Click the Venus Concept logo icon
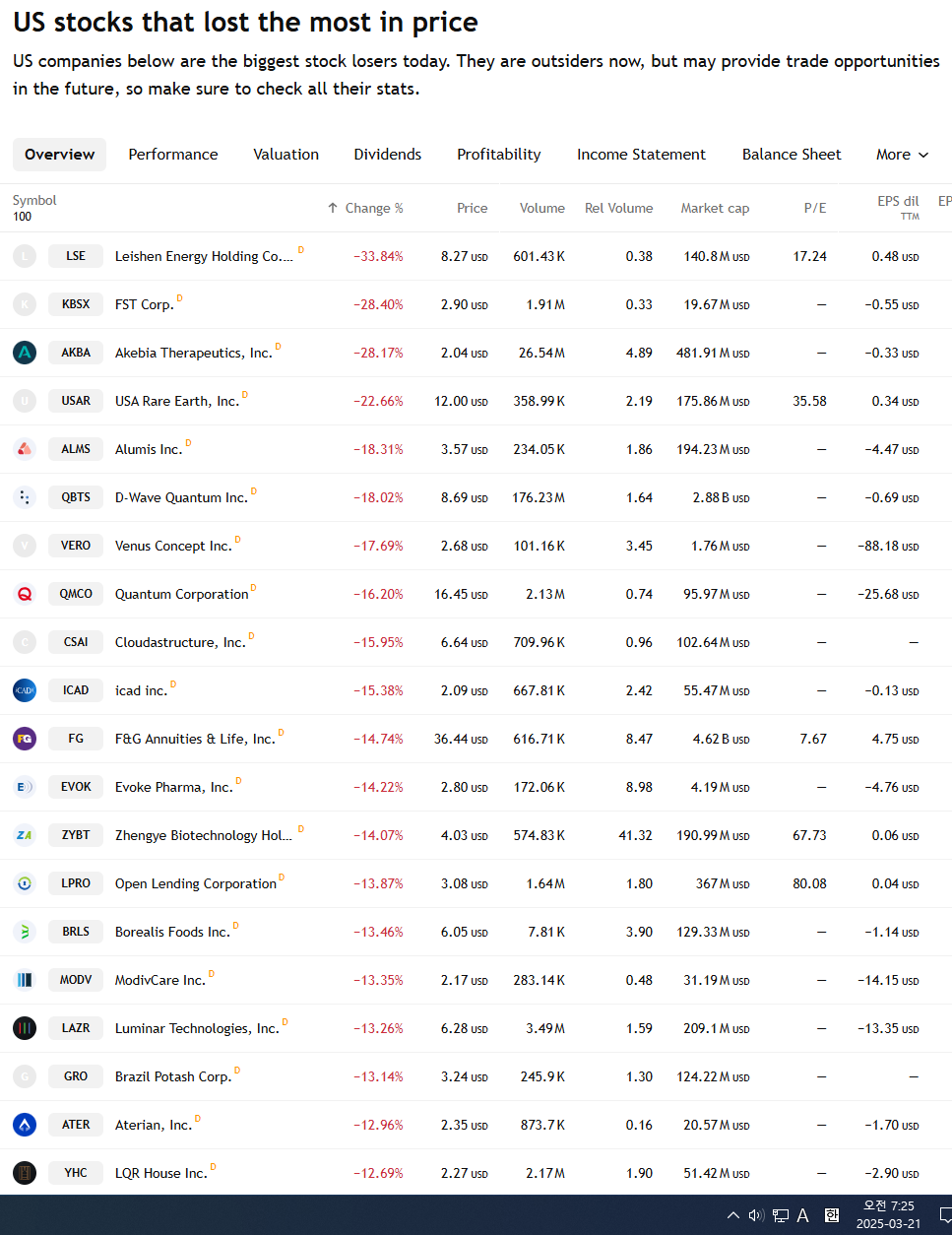This screenshot has width=952, height=1235. pos(25,546)
